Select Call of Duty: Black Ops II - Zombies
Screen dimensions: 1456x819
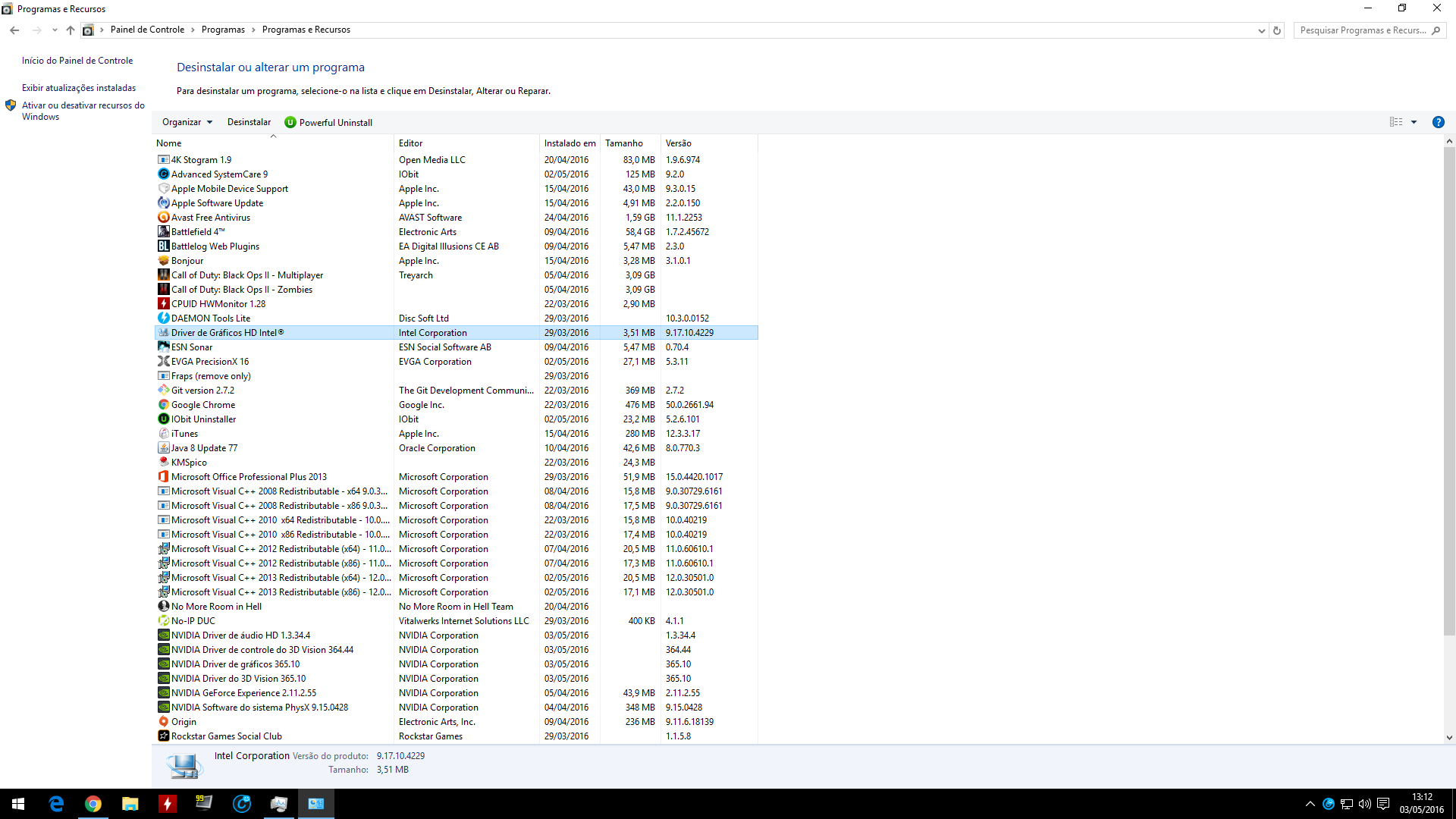point(456,290)
